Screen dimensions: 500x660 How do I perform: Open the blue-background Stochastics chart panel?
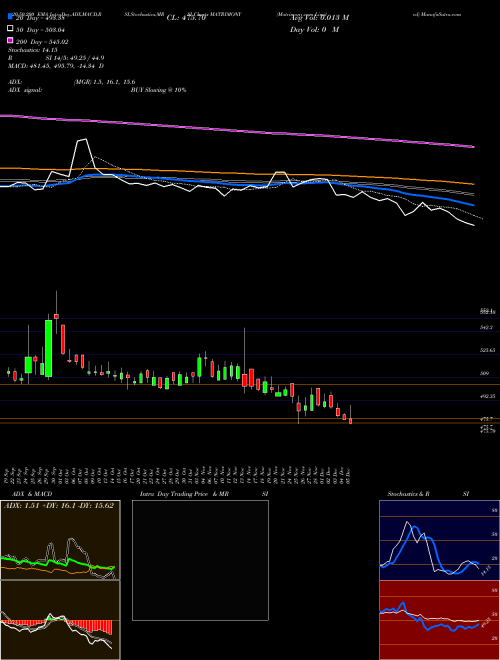coord(439,540)
